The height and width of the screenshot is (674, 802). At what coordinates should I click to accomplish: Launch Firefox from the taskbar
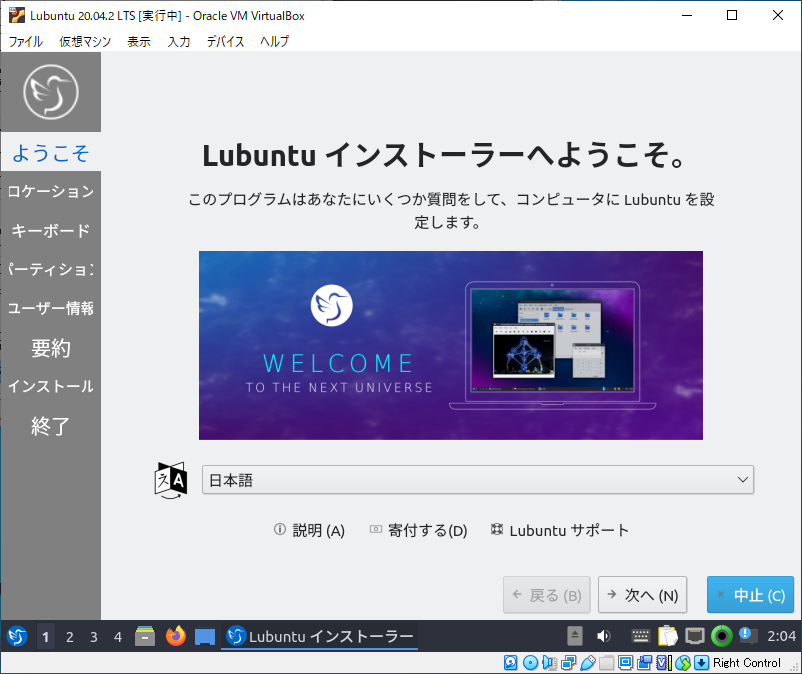tap(175, 636)
